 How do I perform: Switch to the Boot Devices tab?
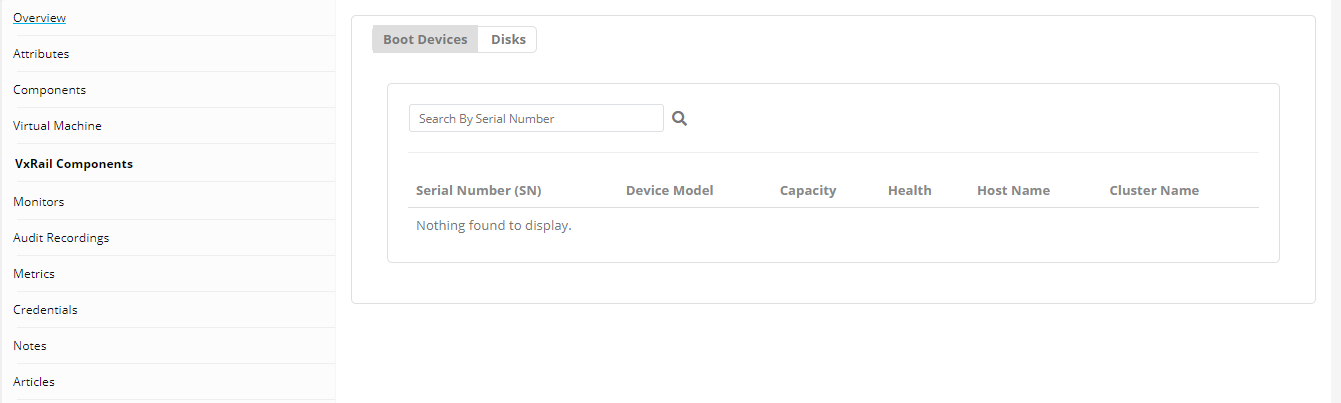point(425,40)
